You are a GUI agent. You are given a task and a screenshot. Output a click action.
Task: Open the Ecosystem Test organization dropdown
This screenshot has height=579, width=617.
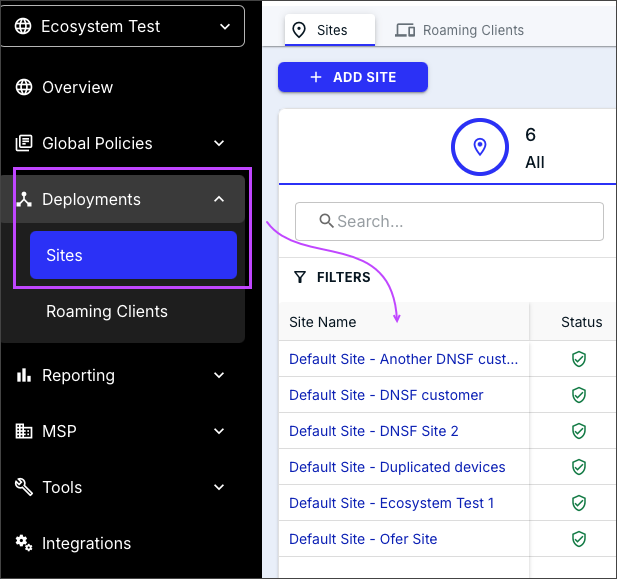[129, 27]
